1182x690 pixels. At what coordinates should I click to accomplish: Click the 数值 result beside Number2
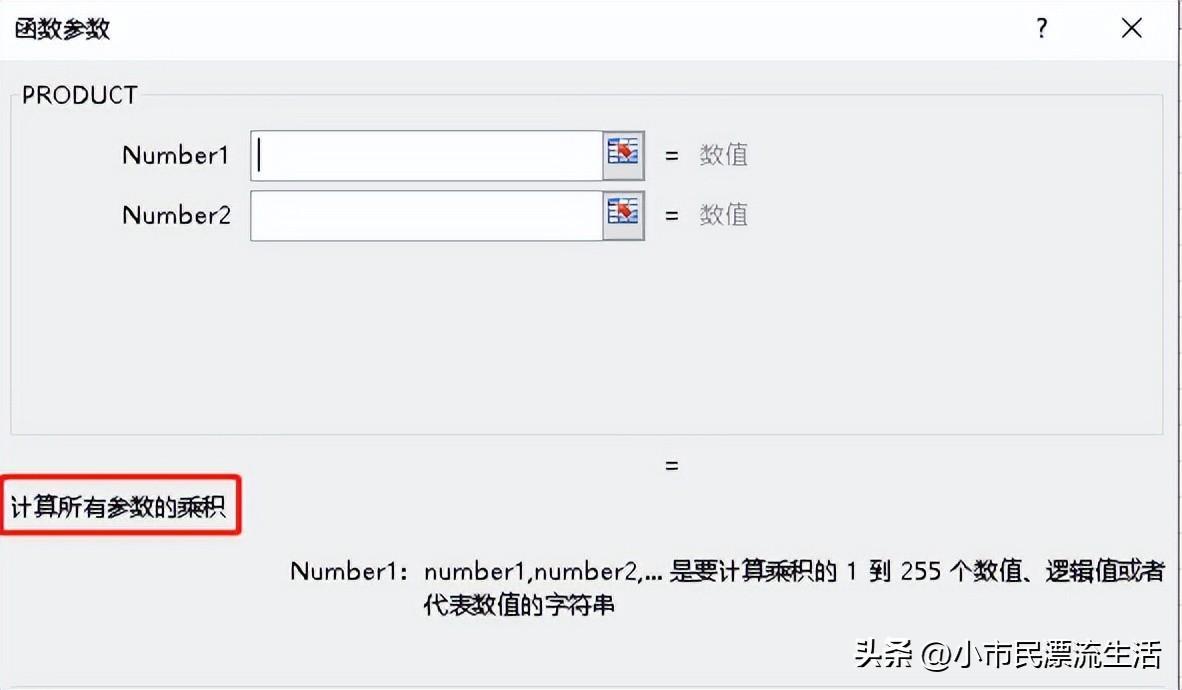[723, 216]
